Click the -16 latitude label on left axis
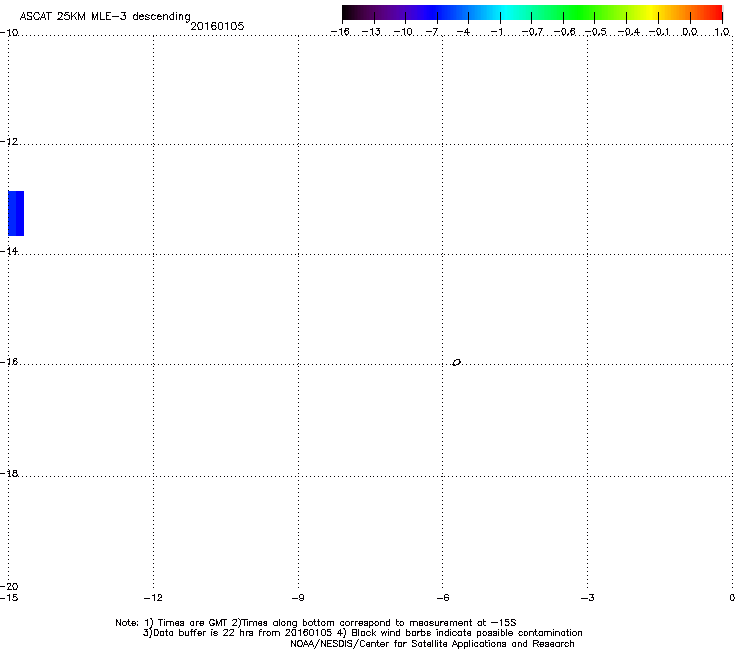The image size is (740, 650). point(9,362)
